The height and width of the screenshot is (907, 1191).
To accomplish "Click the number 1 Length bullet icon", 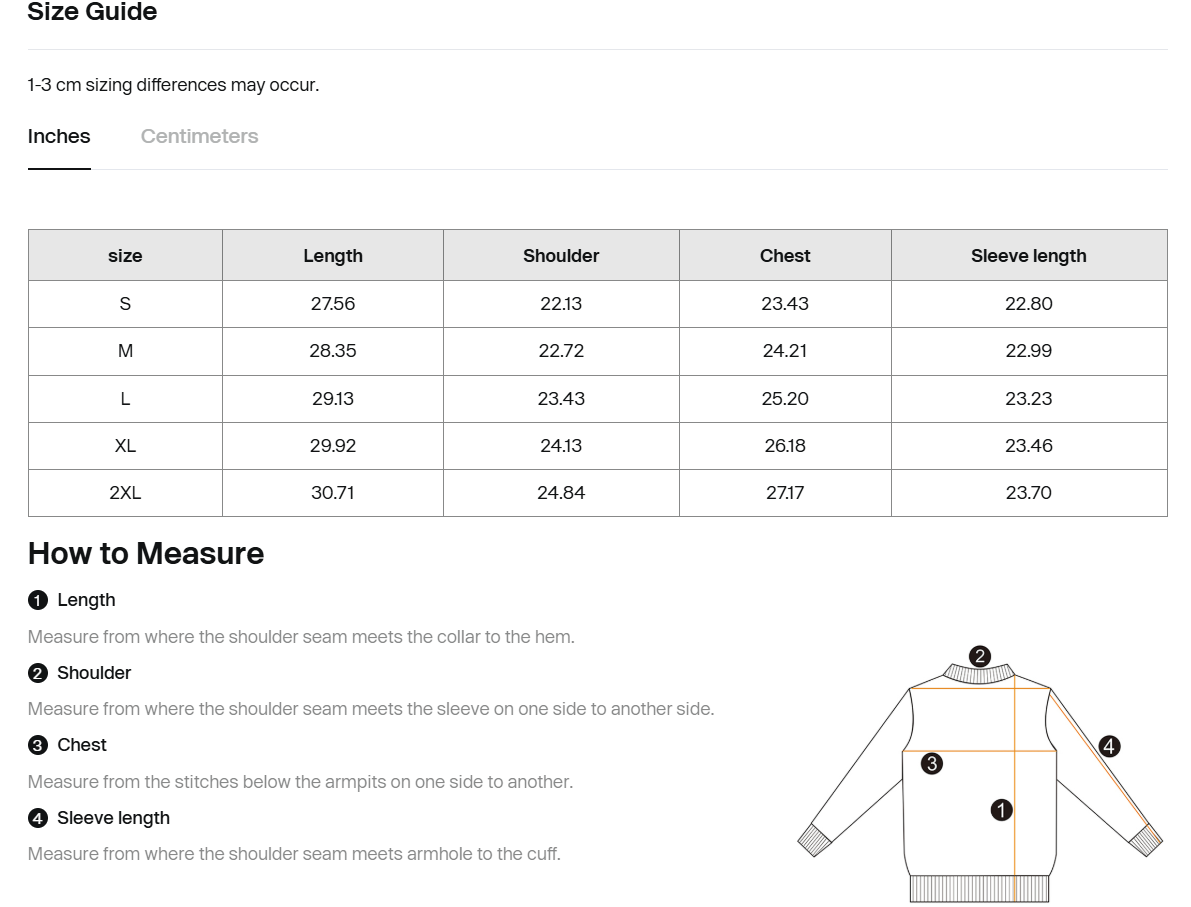I will (38, 600).
